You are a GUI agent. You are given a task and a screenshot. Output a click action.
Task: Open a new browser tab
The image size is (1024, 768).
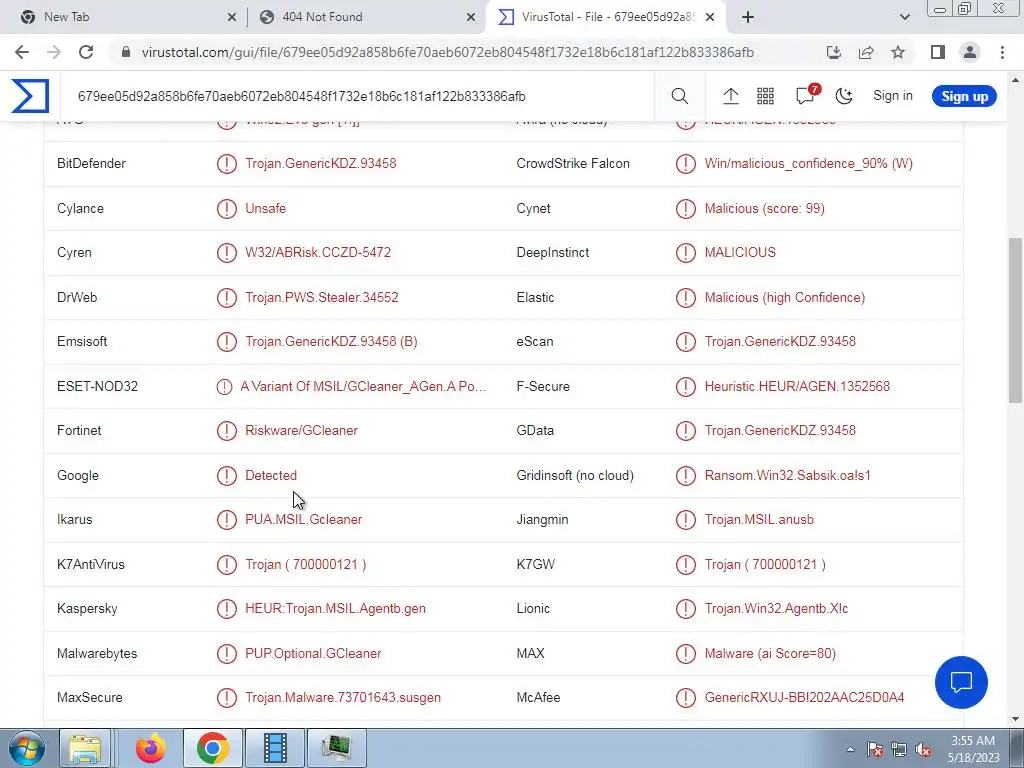748,17
